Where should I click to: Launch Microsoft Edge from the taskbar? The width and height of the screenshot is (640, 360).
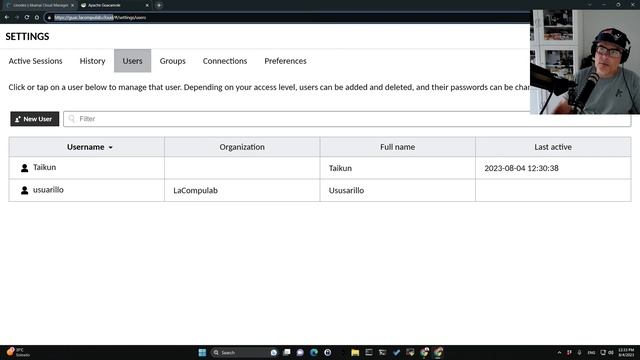[x=314, y=352]
